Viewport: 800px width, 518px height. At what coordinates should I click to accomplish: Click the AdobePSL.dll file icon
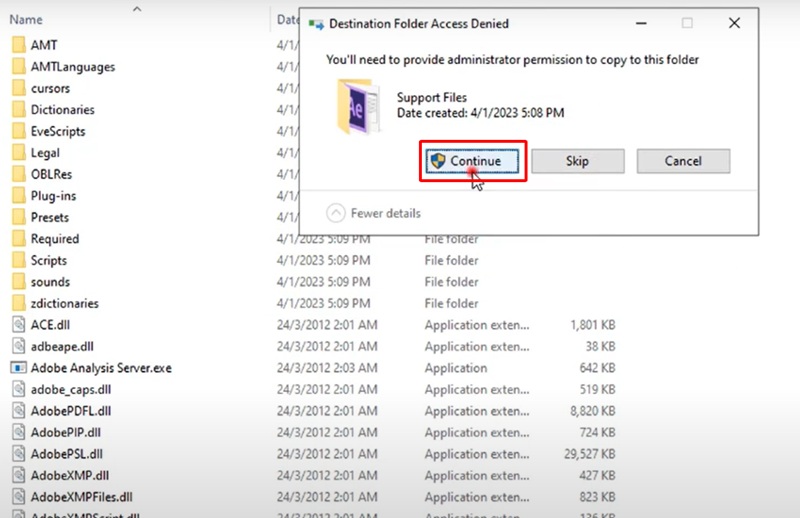(x=19, y=453)
